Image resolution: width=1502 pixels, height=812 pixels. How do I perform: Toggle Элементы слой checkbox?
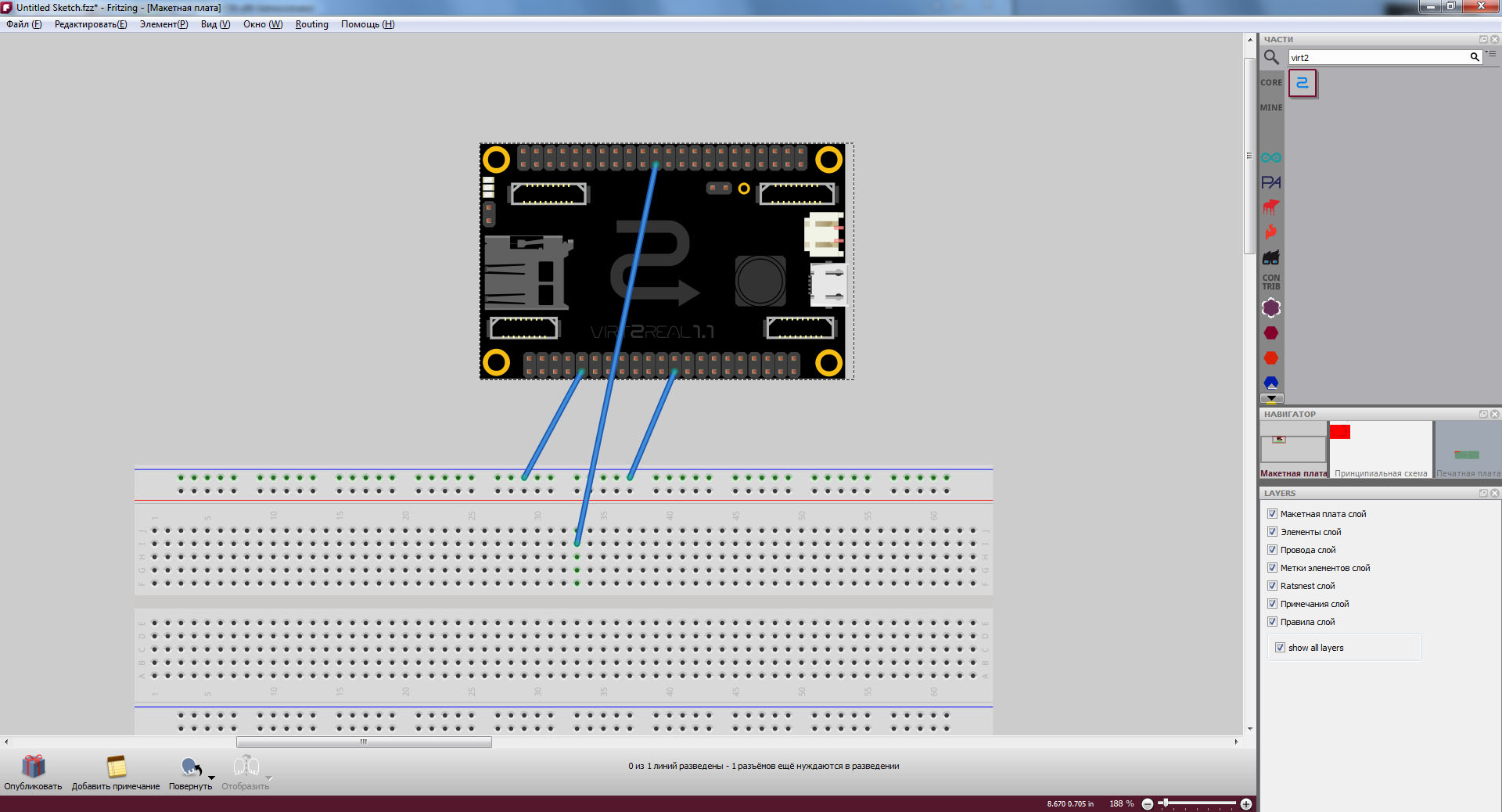pyautogui.click(x=1272, y=532)
